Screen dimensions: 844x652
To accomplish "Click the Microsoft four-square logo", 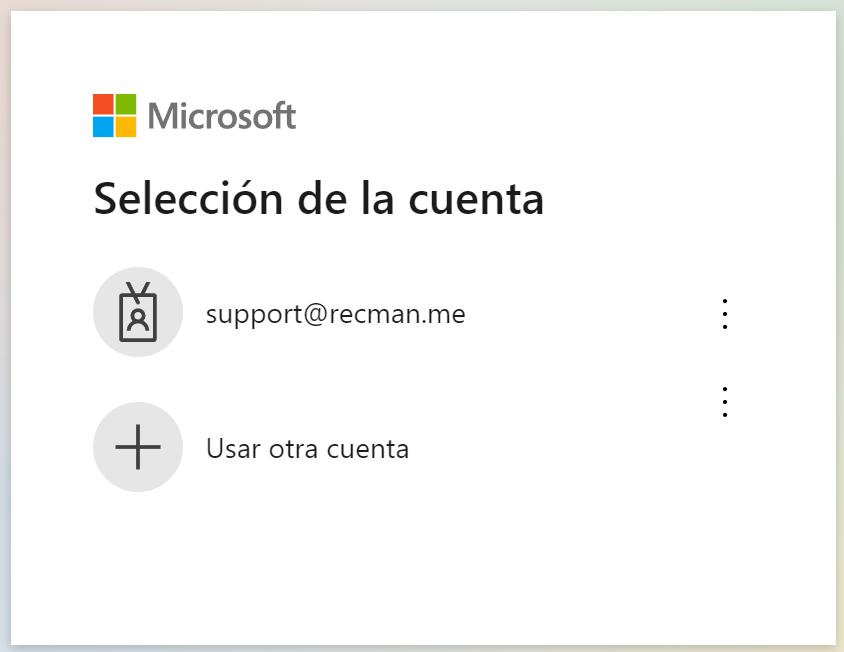I will 115,115.
